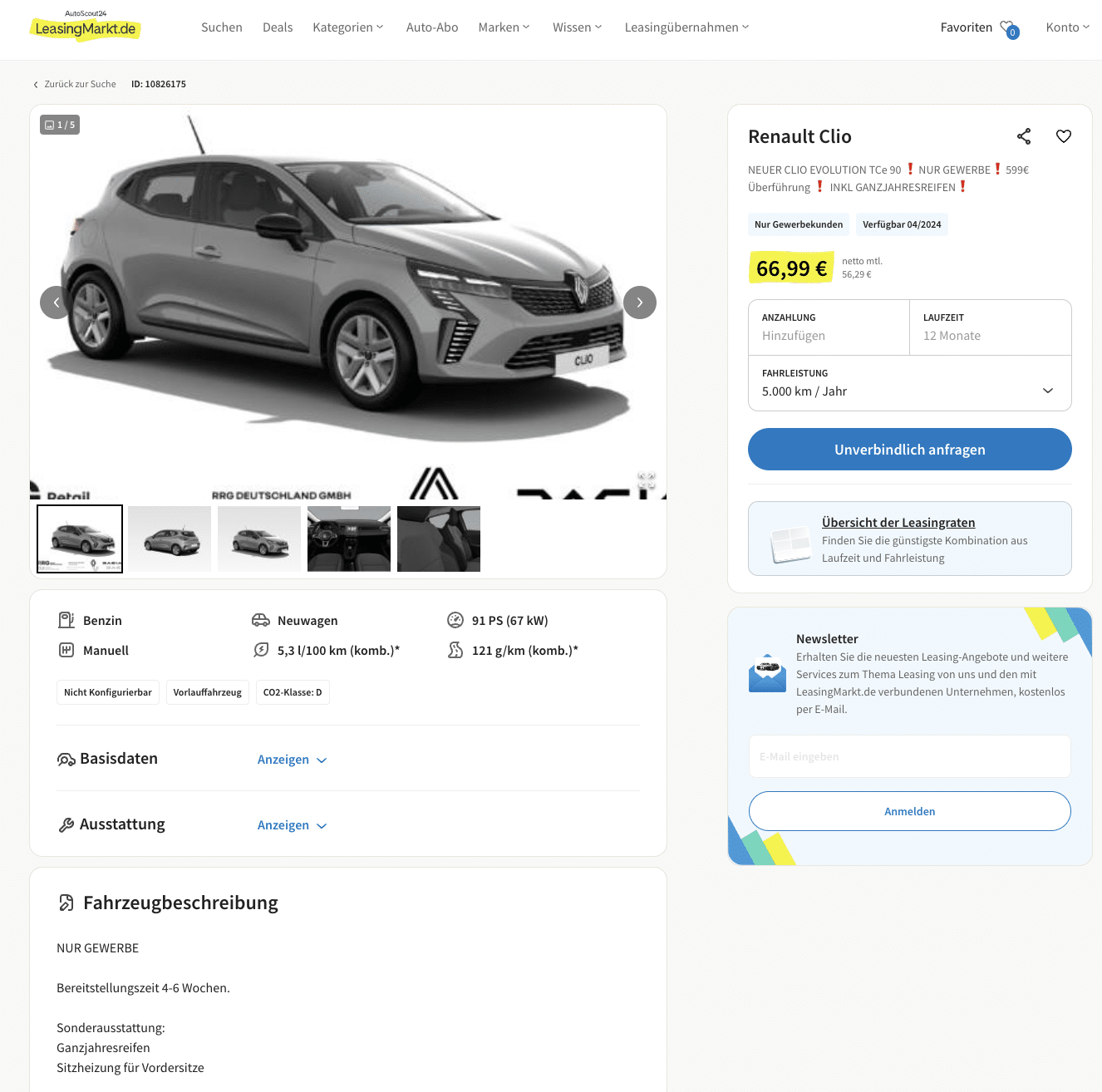1102x1092 pixels.
Task: Open the Kategorien dropdown menu
Action: point(348,27)
